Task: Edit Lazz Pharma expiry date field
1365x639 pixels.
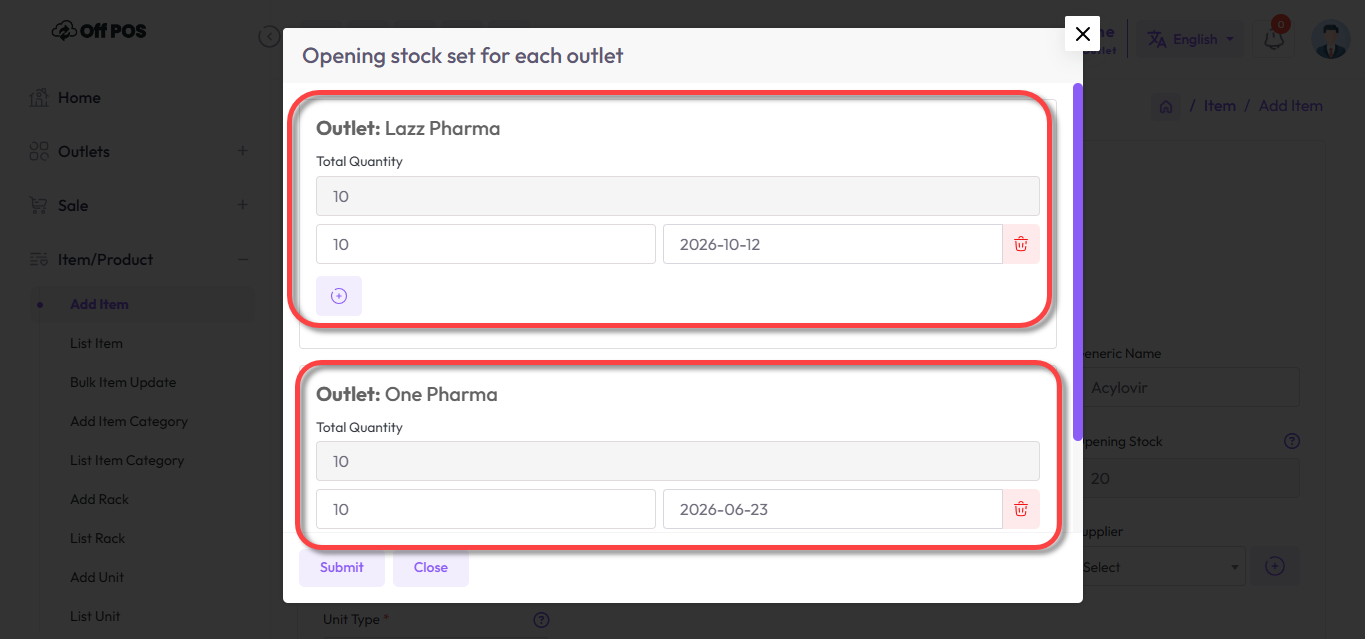Action: (x=832, y=244)
